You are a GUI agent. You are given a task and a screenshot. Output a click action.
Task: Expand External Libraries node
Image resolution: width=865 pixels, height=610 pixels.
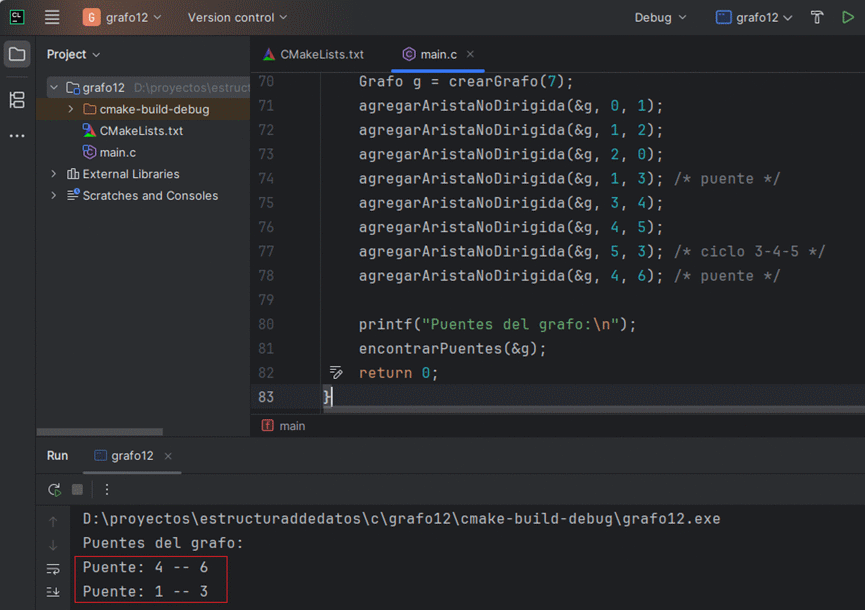(54, 174)
